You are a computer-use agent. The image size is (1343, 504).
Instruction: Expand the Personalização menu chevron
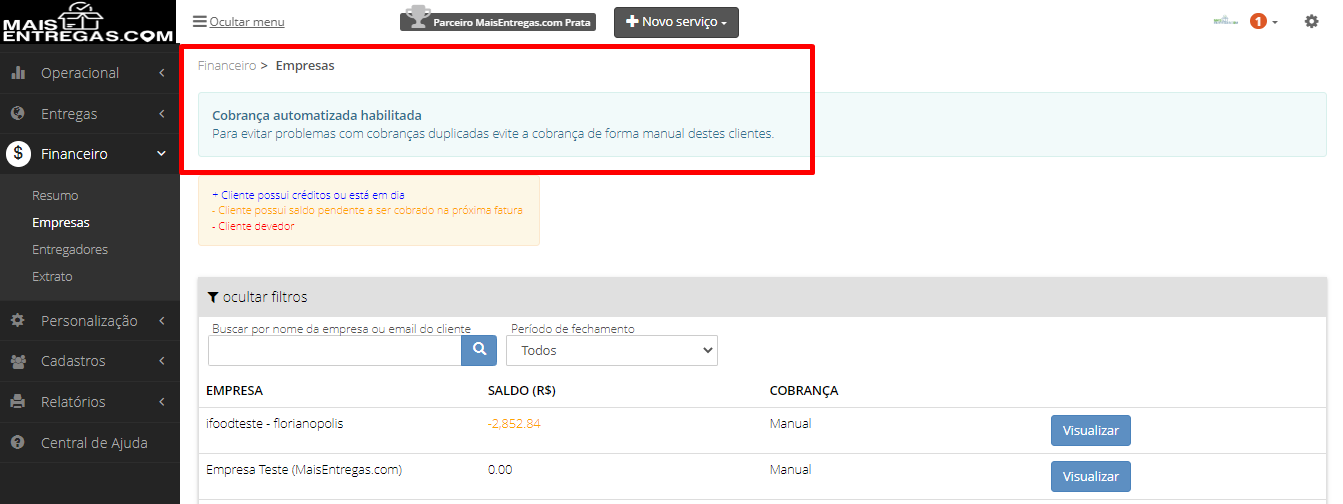tap(162, 320)
